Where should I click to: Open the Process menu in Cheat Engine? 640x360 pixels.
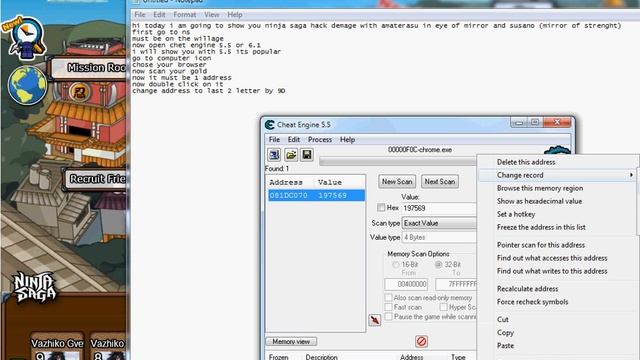pyautogui.click(x=320, y=140)
